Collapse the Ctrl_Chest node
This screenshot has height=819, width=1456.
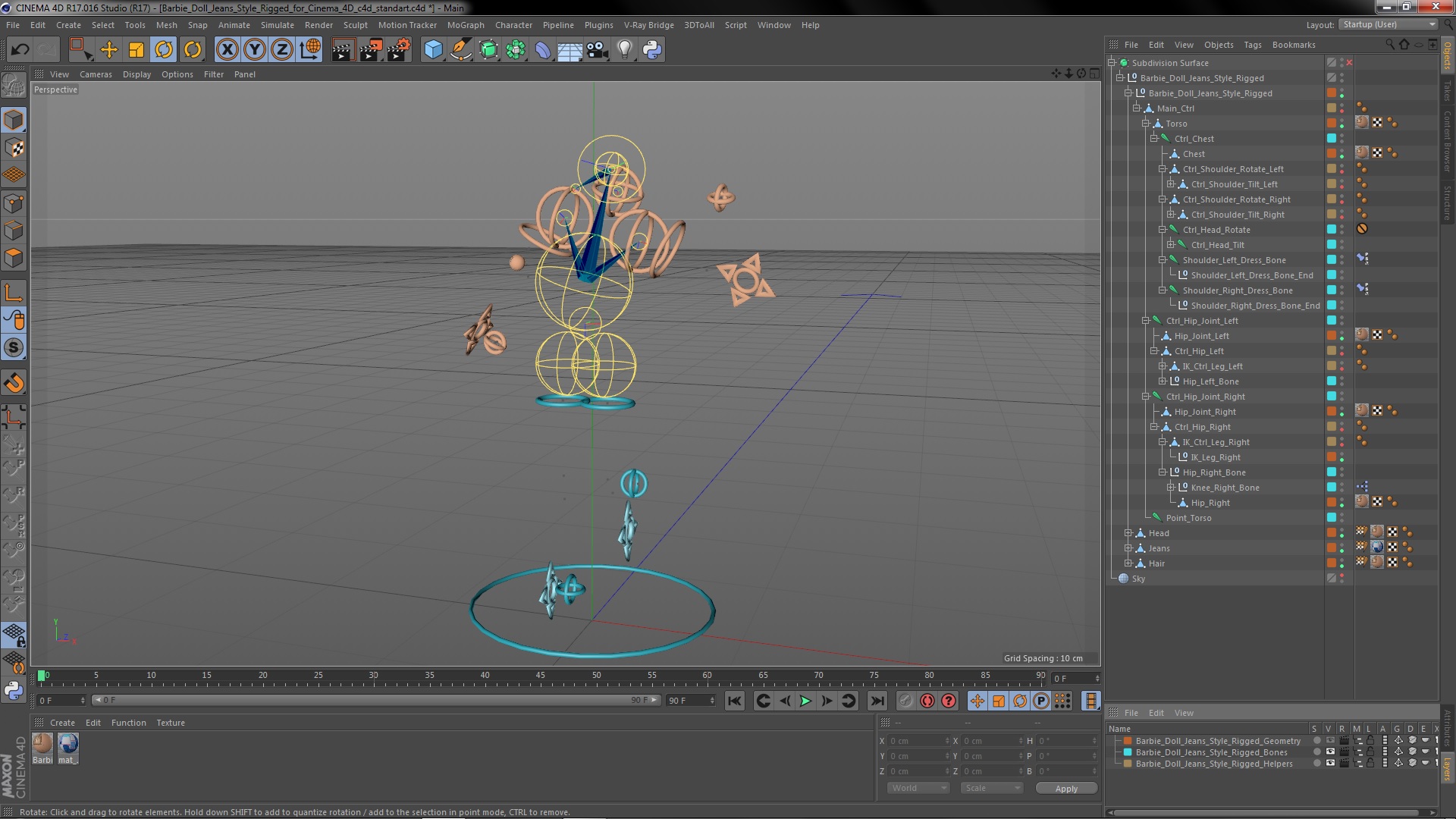1154,139
